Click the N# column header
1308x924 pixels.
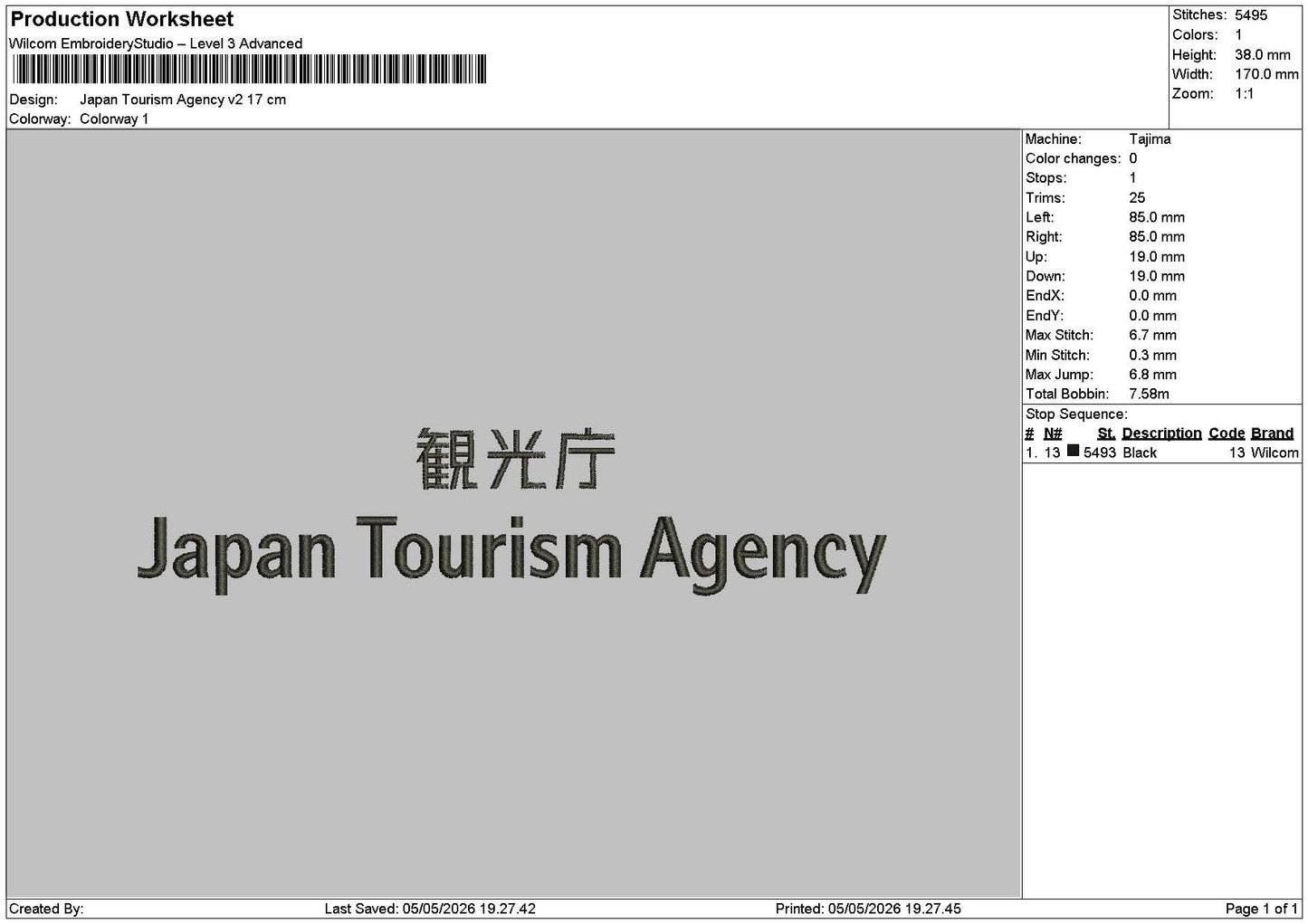(1053, 433)
